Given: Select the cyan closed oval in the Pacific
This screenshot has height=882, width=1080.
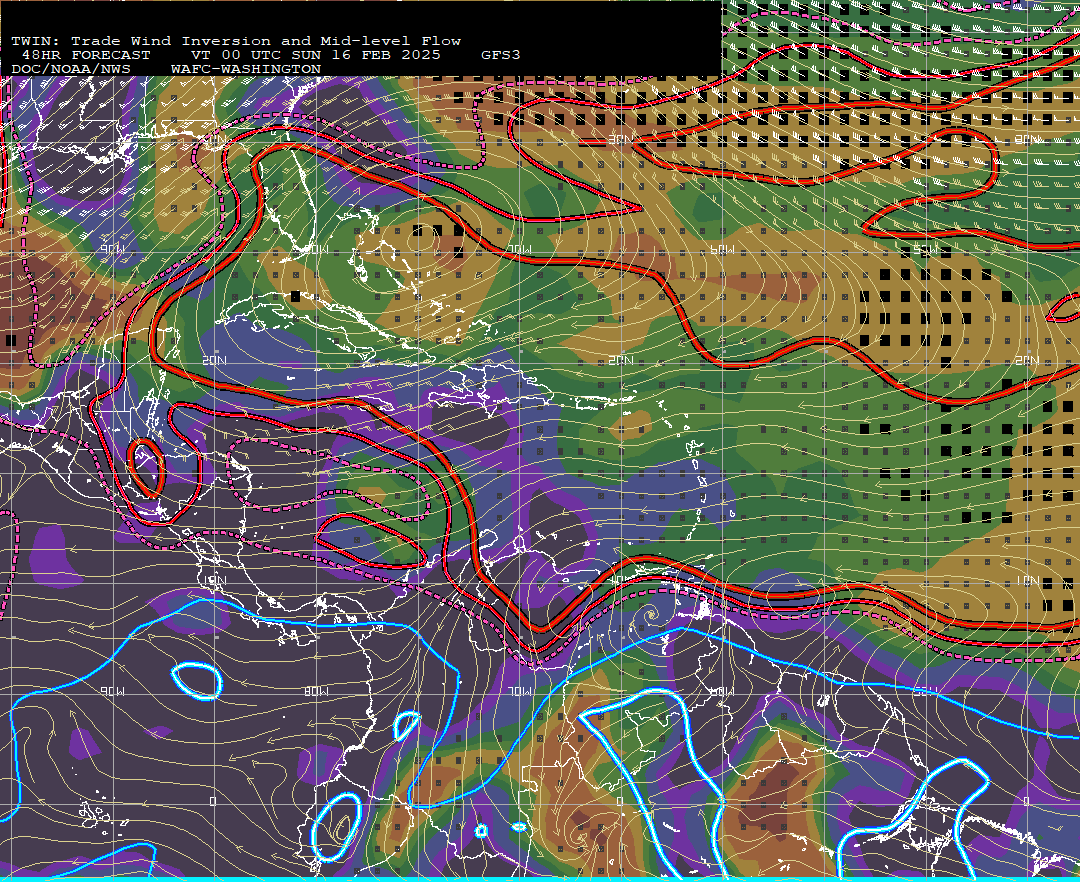Looking at the screenshot, I should (x=197, y=681).
